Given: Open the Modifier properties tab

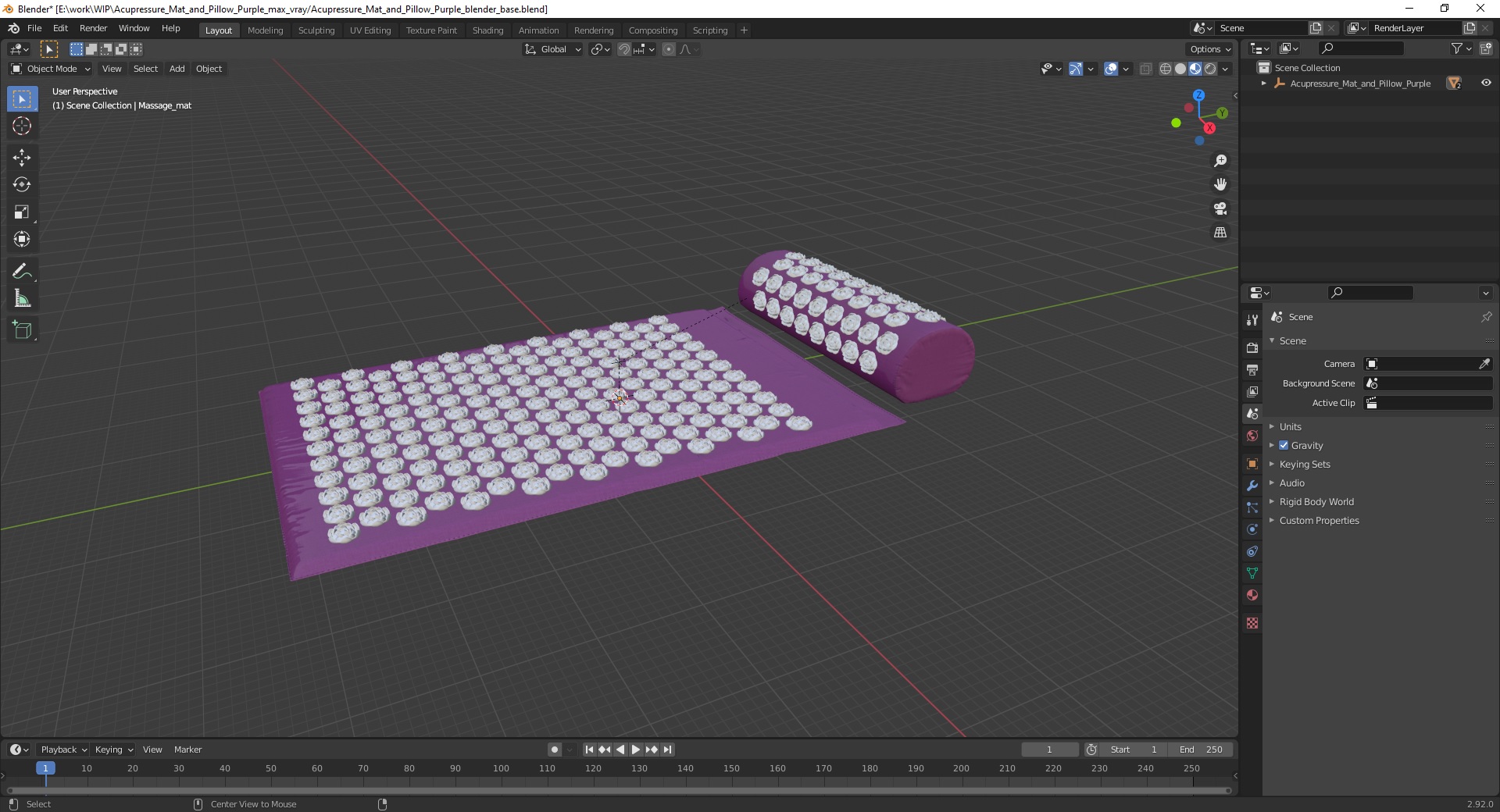Looking at the screenshot, I should [x=1252, y=486].
